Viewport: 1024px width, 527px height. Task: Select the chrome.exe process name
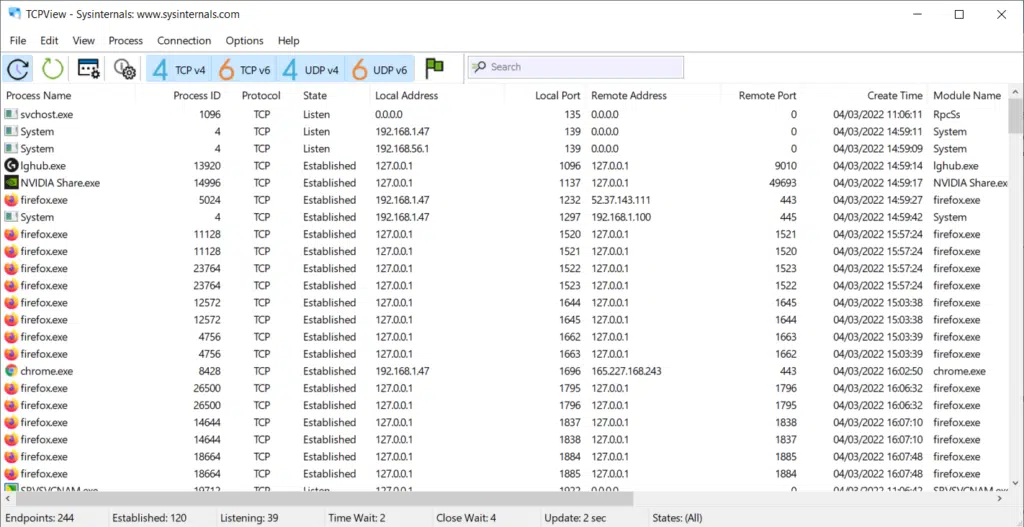46,371
